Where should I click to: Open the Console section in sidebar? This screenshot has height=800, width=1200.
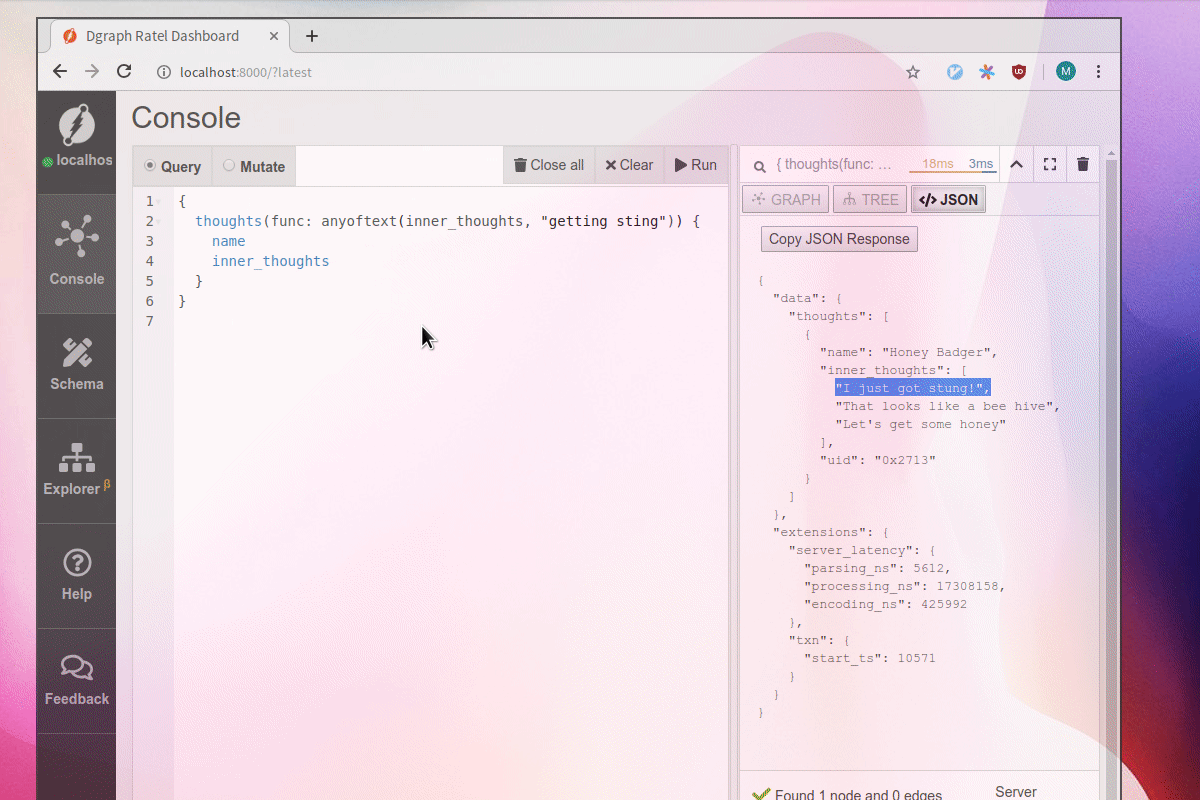tap(77, 251)
